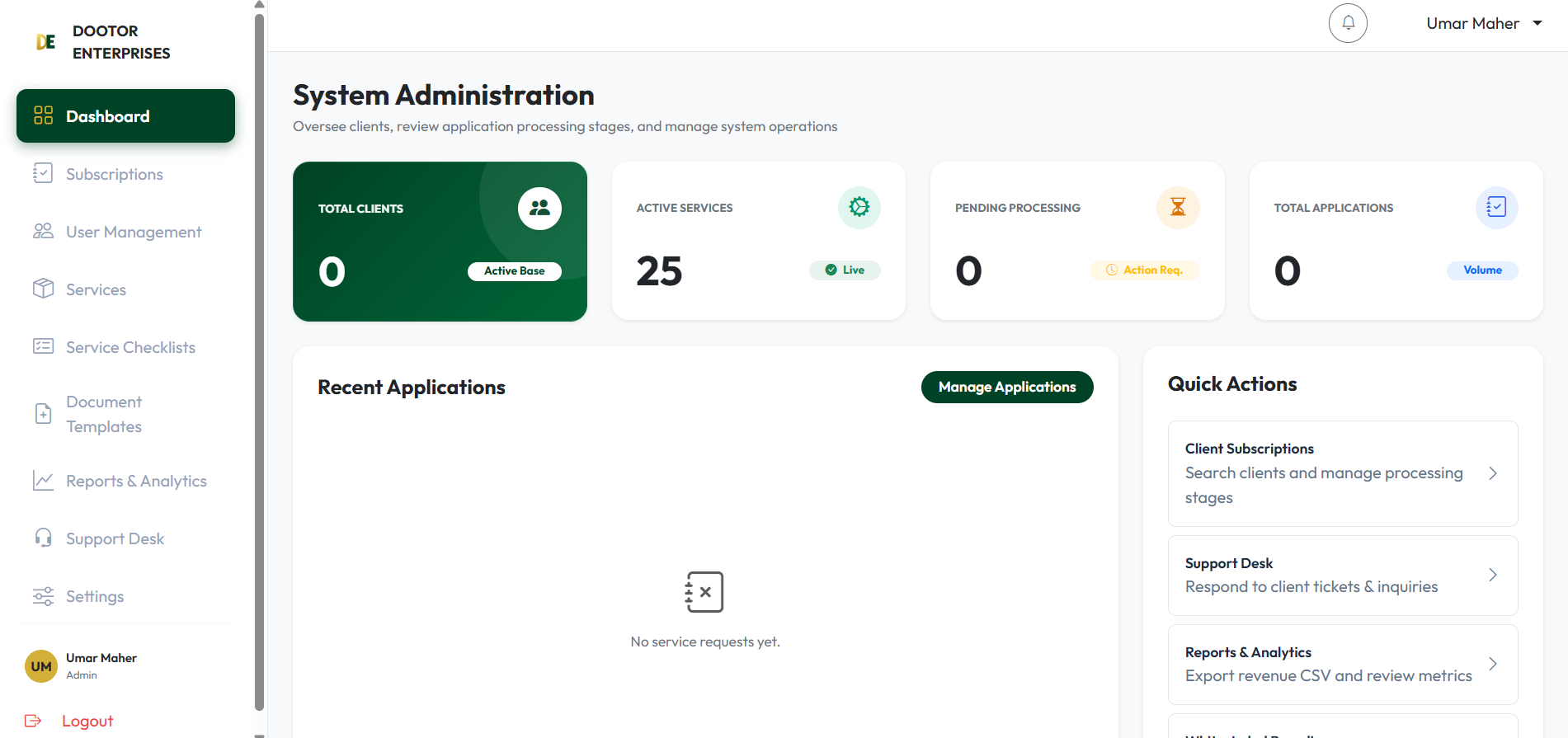Click the Live status badge
The image size is (1568, 738).
845,270
